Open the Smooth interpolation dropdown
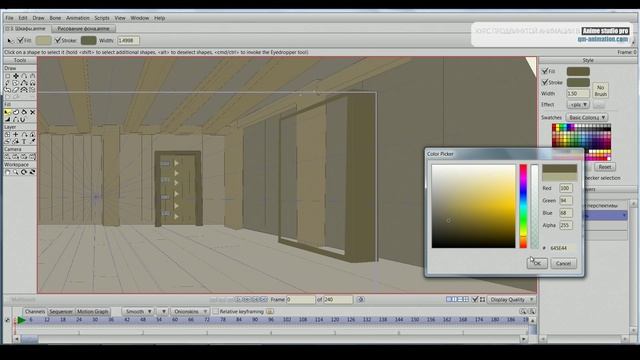 coord(138,311)
